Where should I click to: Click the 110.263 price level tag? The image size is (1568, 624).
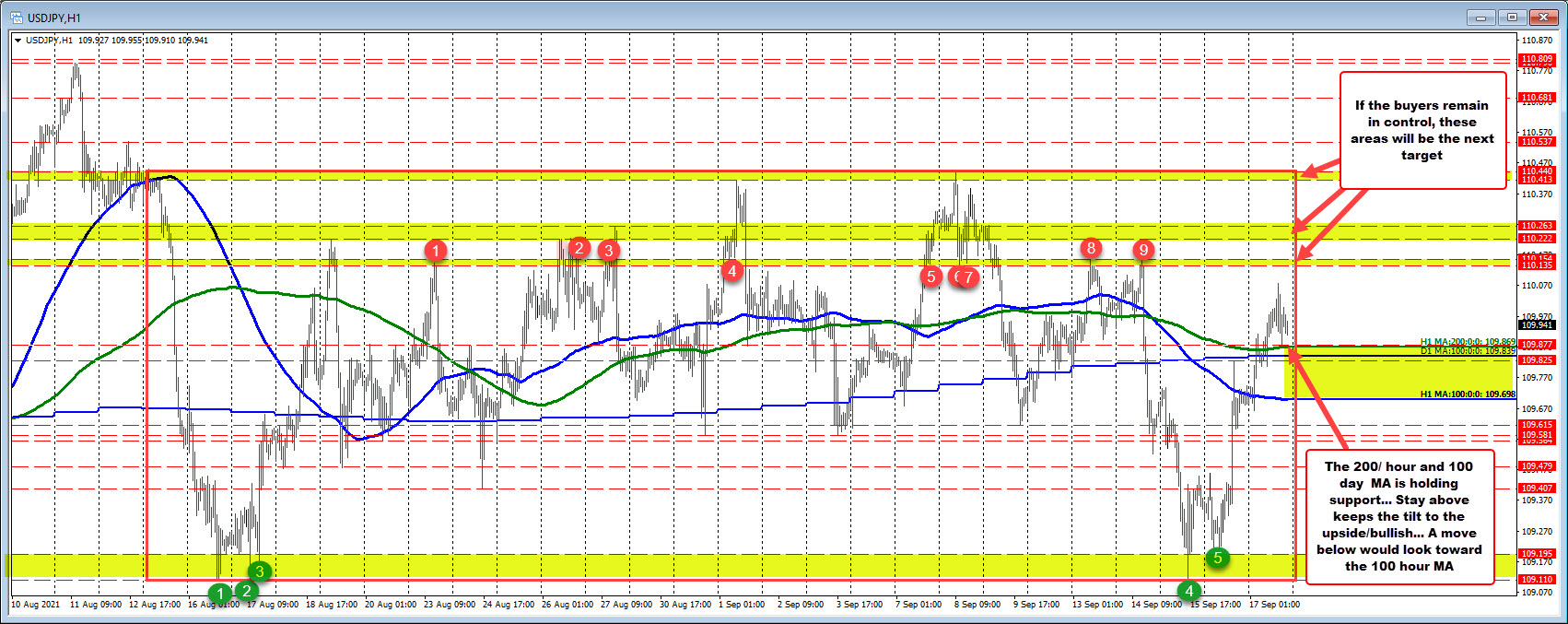[x=1537, y=226]
